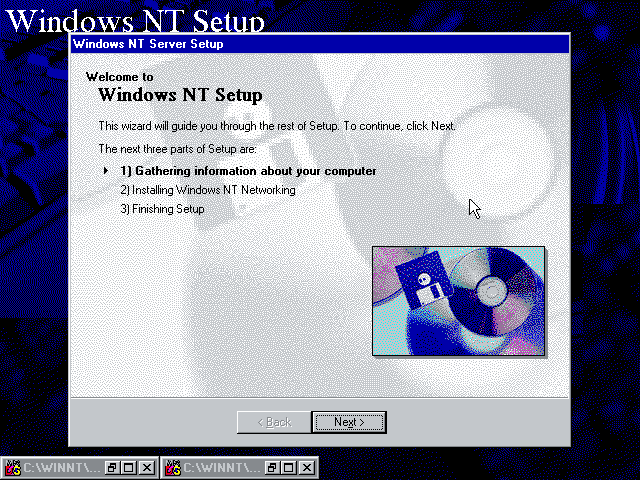
Task: Click the bold 'Windows NT Setup' wizard heading
Action: pos(180,95)
